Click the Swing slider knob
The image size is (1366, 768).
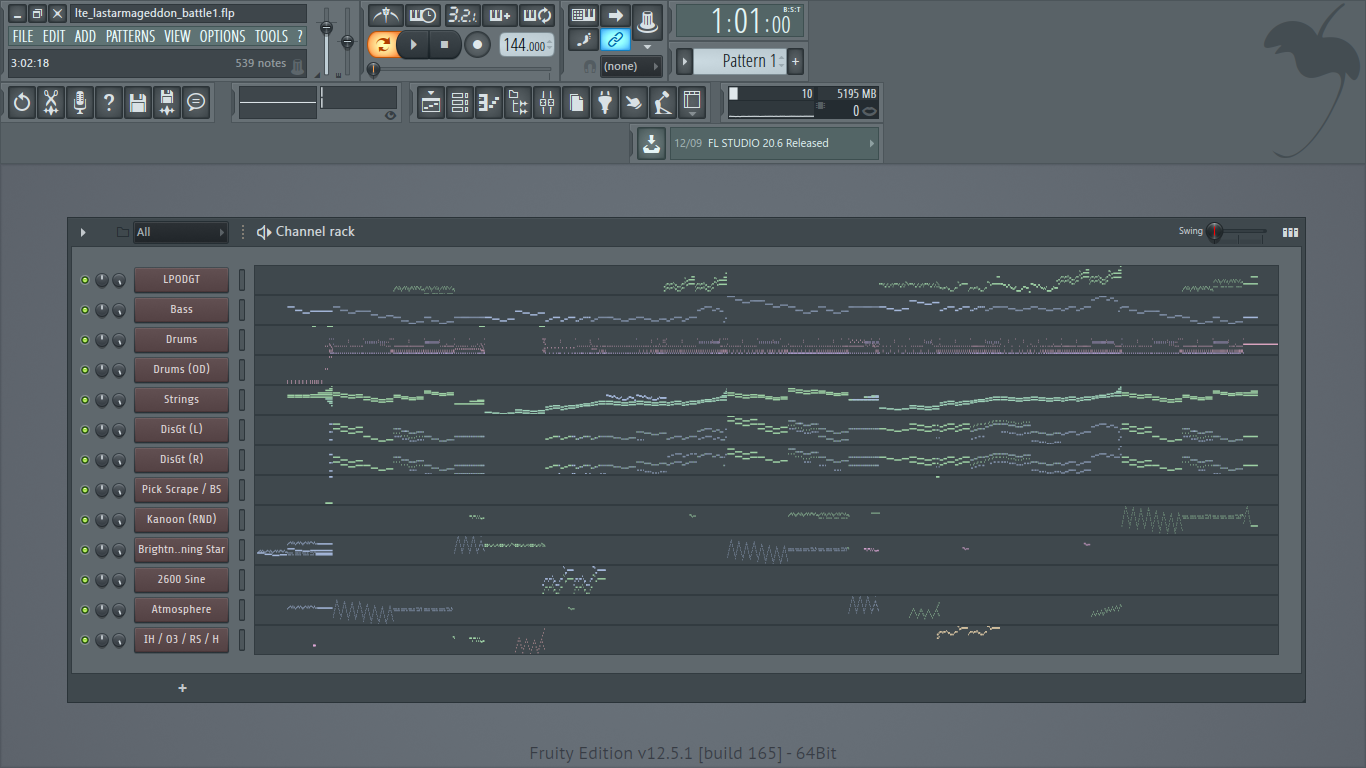[x=1214, y=232]
